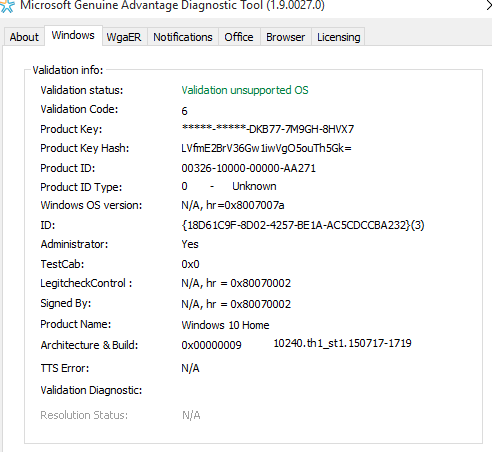
Task: Click the Validation Code value 6
Action: (184, 111)
